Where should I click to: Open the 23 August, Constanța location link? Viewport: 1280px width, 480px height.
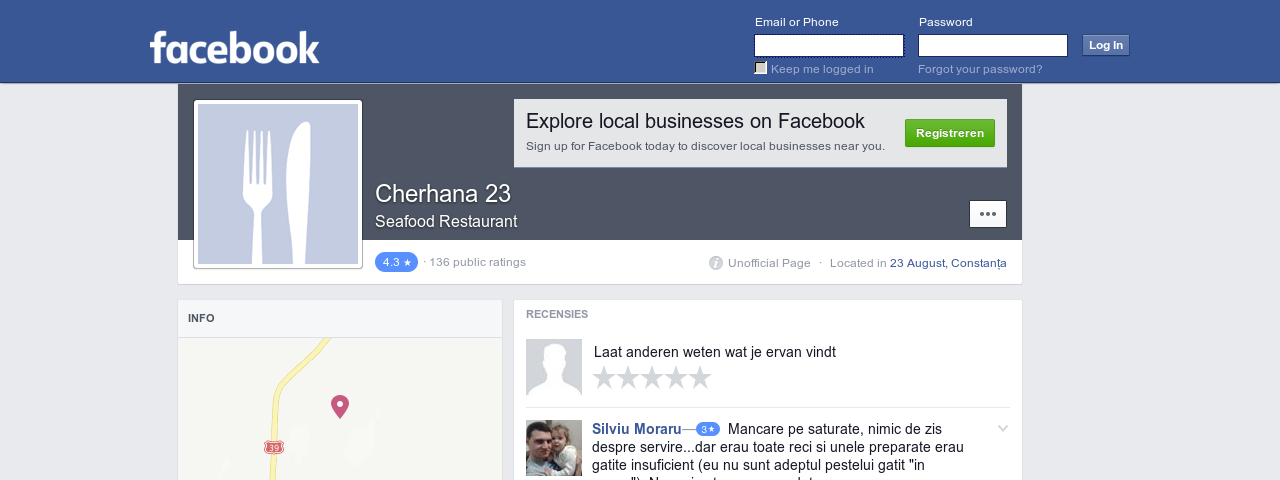948,263
